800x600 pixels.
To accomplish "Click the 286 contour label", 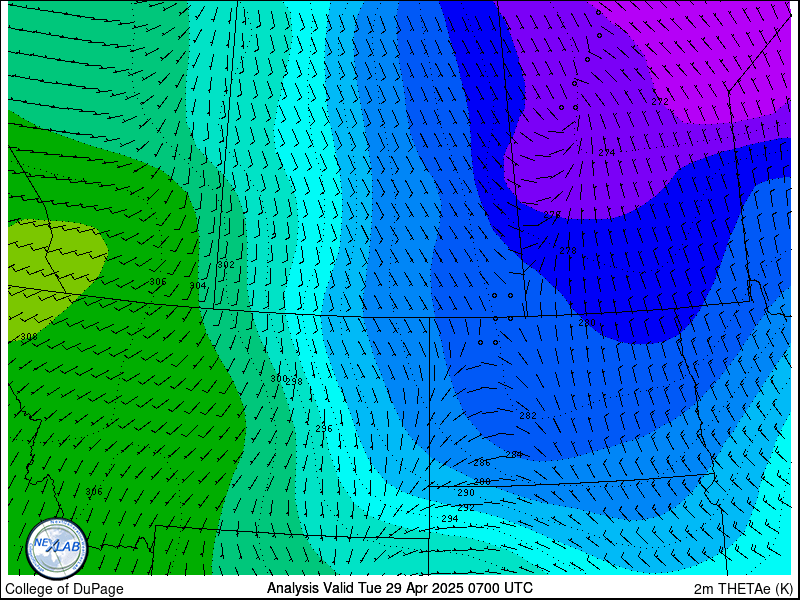I will tap(482, 463).
